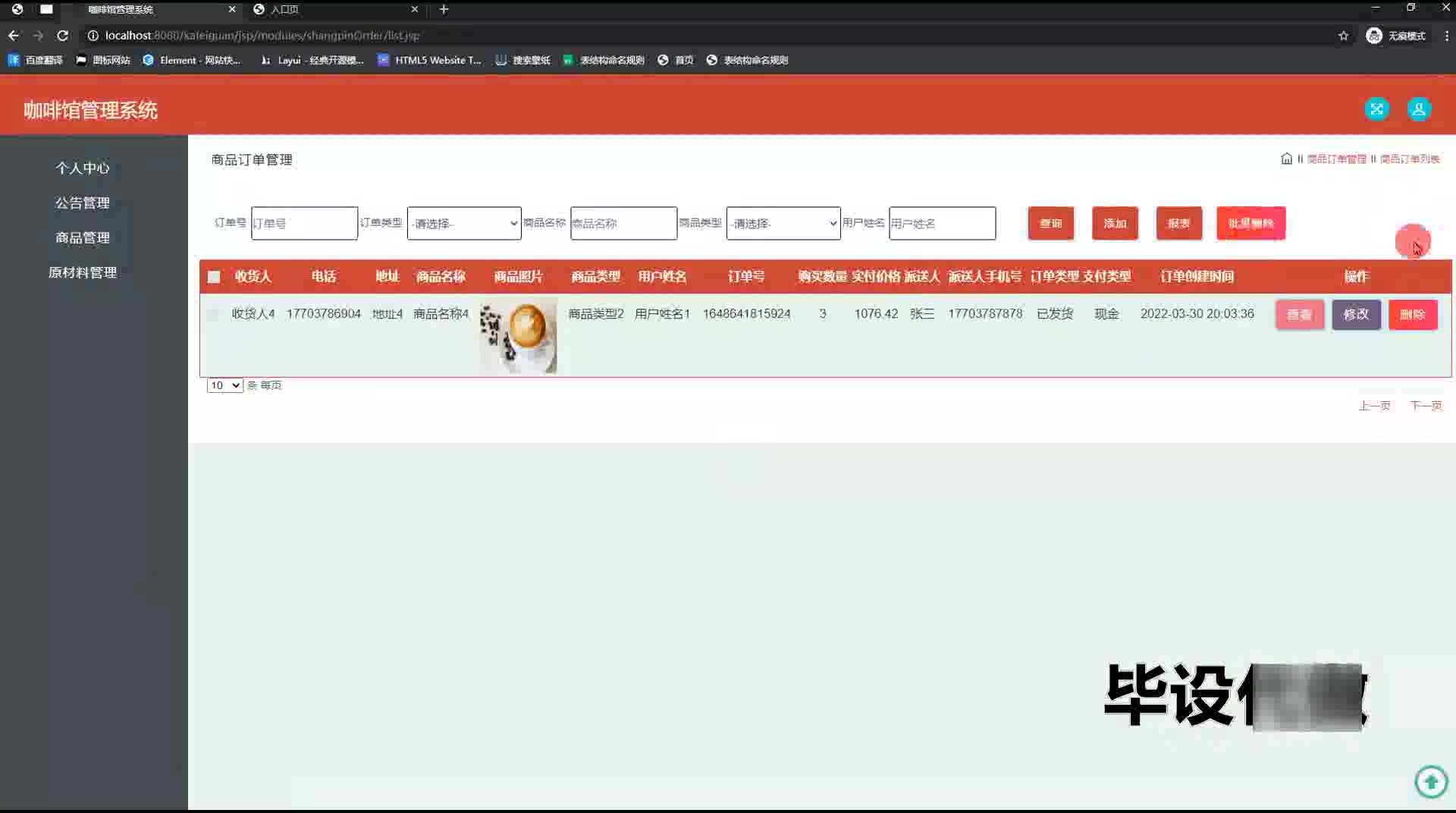Switch to the 入口页 tab
The height and width of the screenshot is (813, 1456).
coord(334,9)
